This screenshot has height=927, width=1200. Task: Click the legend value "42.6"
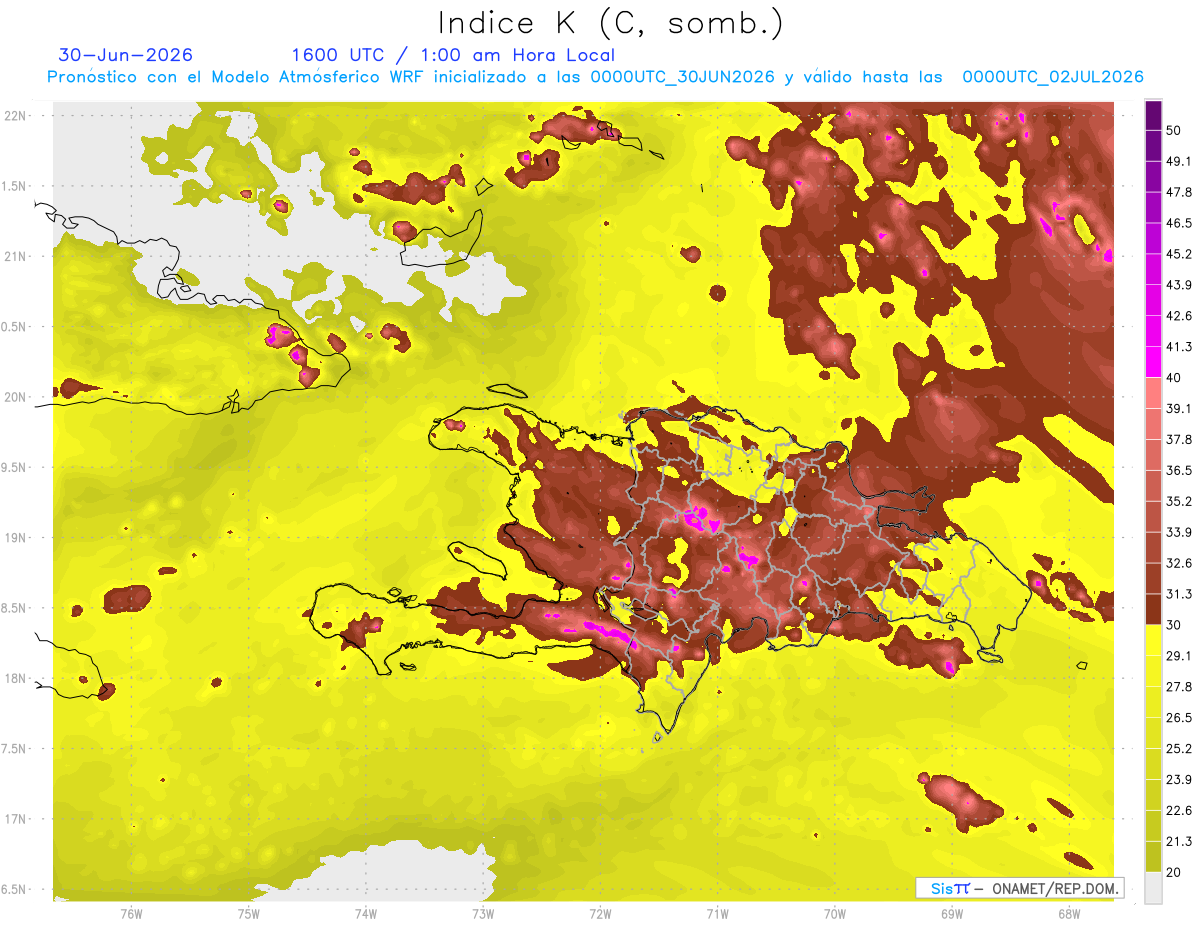(1178, 316)
